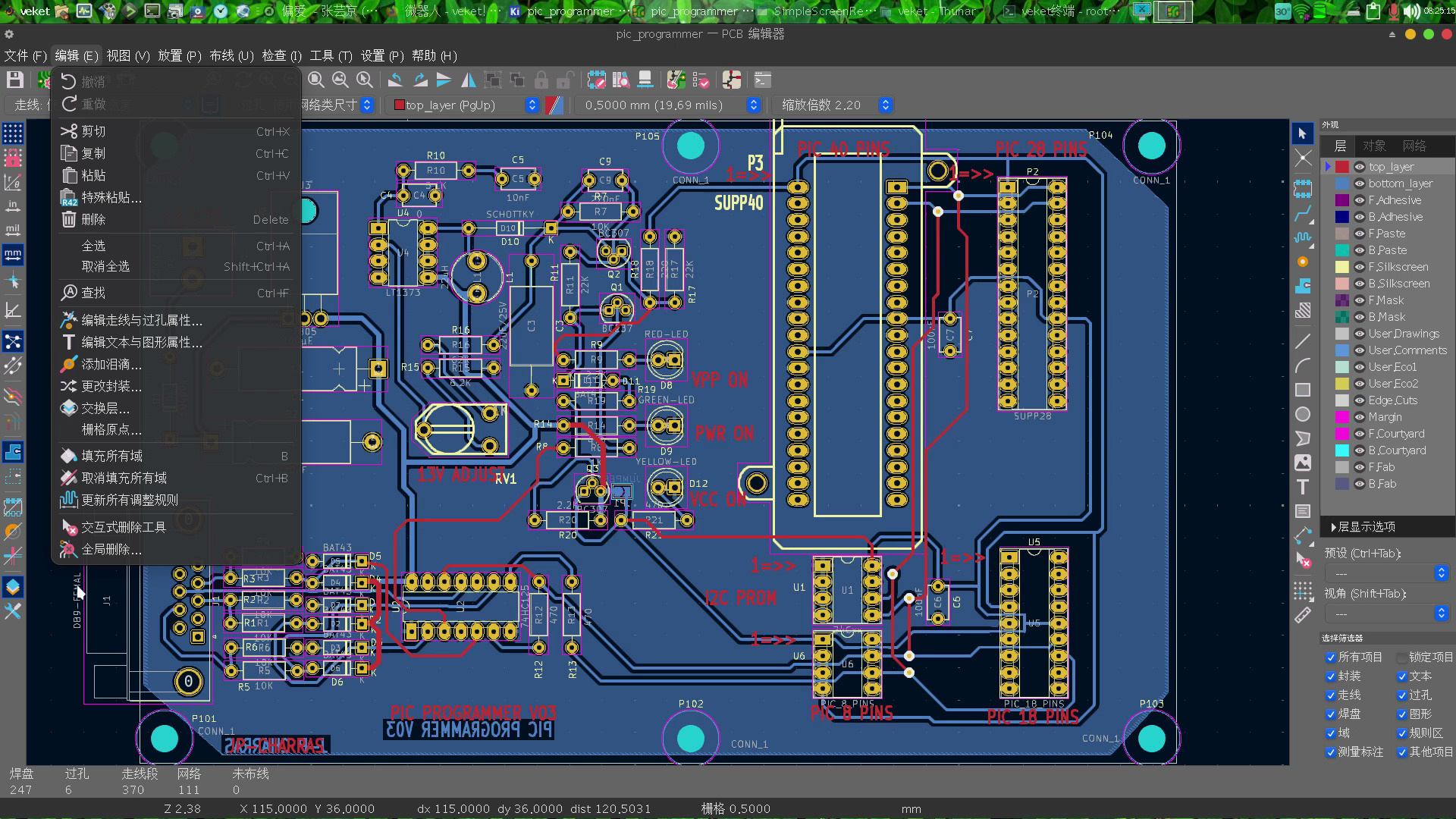This screenshot has width=1456, height=819.
Task: Open the 视图 (V) menu
Action: pos(128,55)
